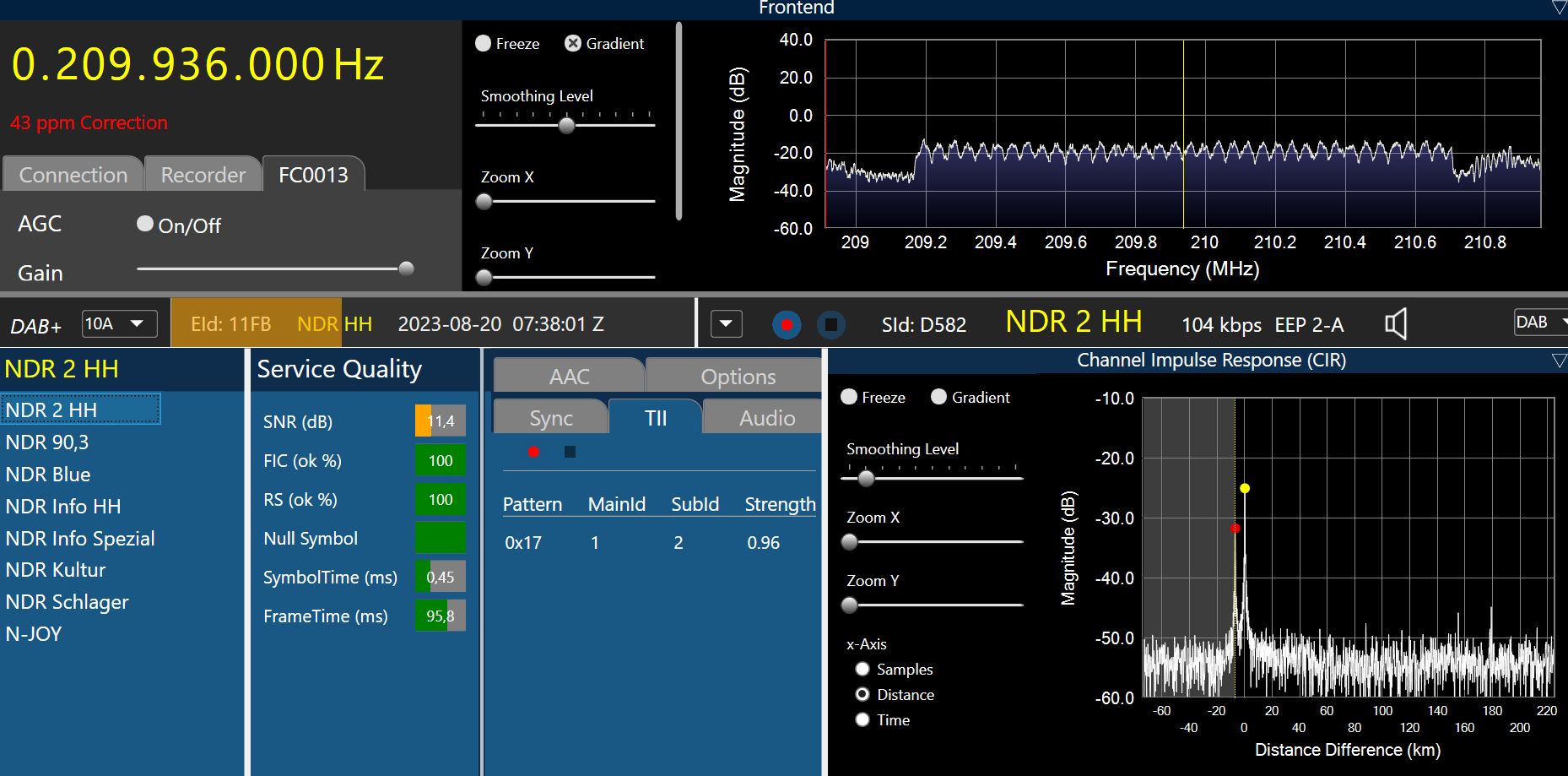Collapse the Channel Impulse Response panel
This screenshot has height=776, width=1568.
tap(1559, 361)
